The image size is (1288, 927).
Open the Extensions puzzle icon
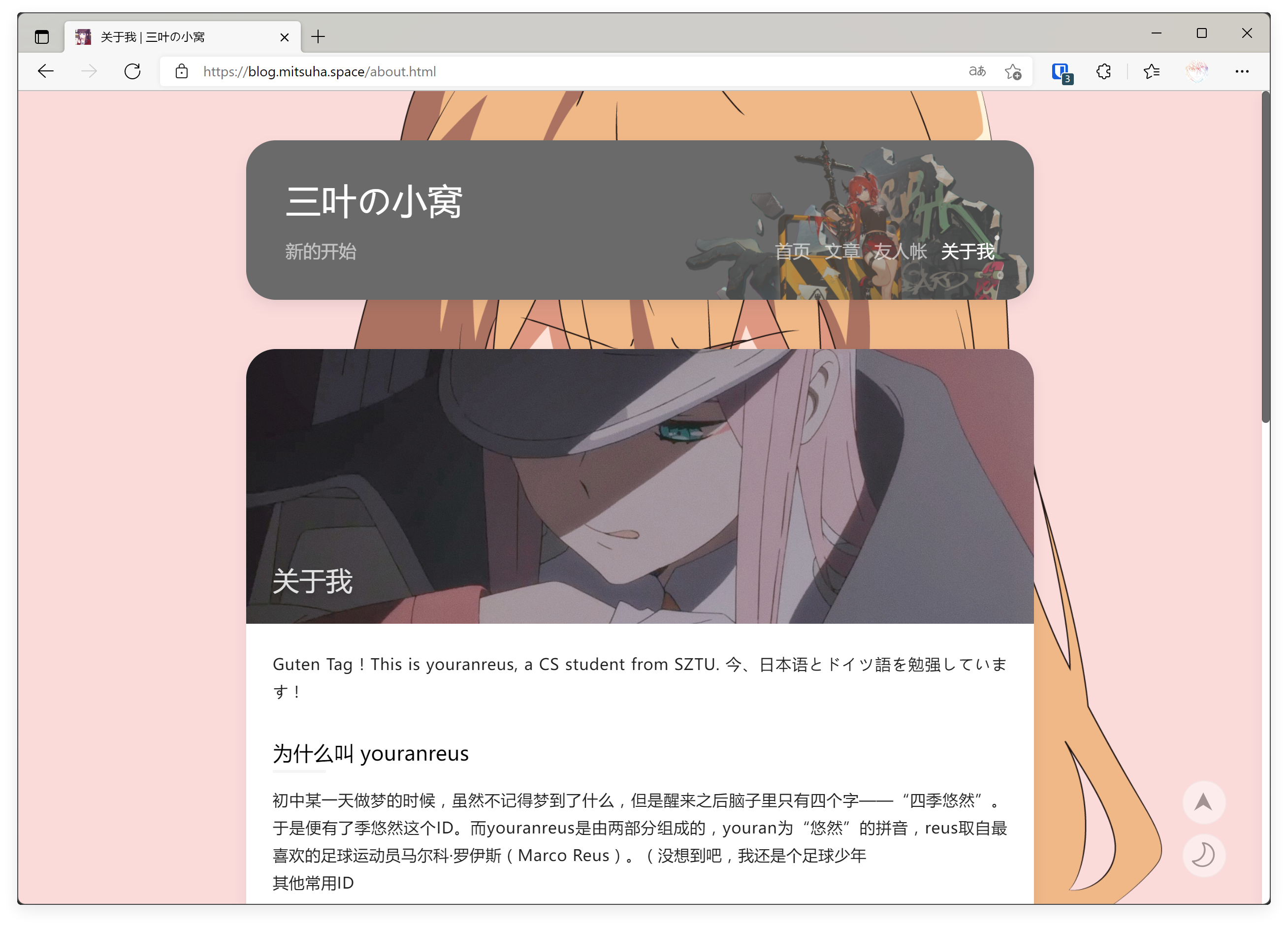click(1103, 71)
